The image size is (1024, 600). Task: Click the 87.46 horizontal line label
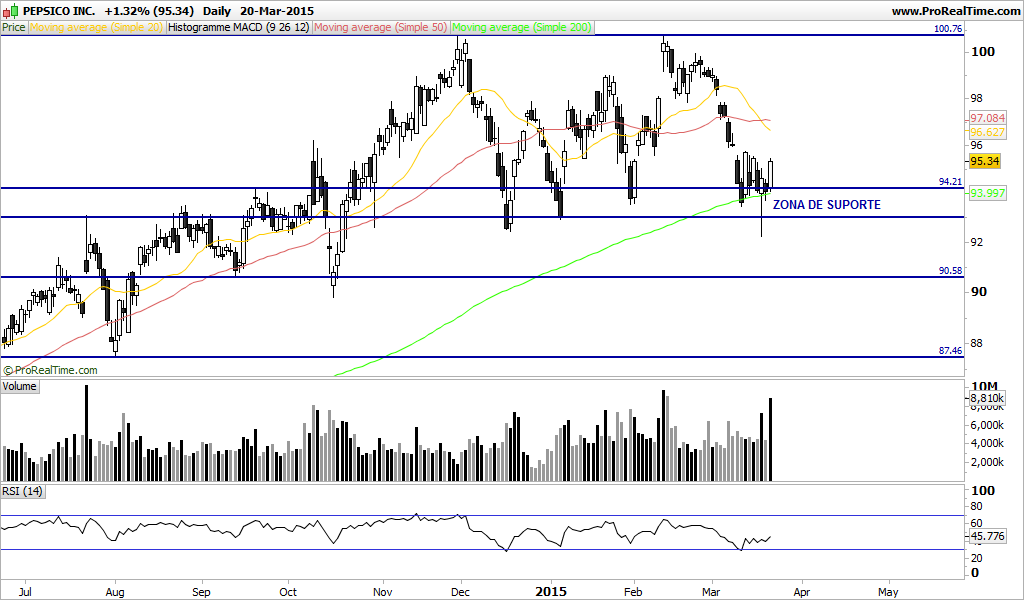click(950, 351)
